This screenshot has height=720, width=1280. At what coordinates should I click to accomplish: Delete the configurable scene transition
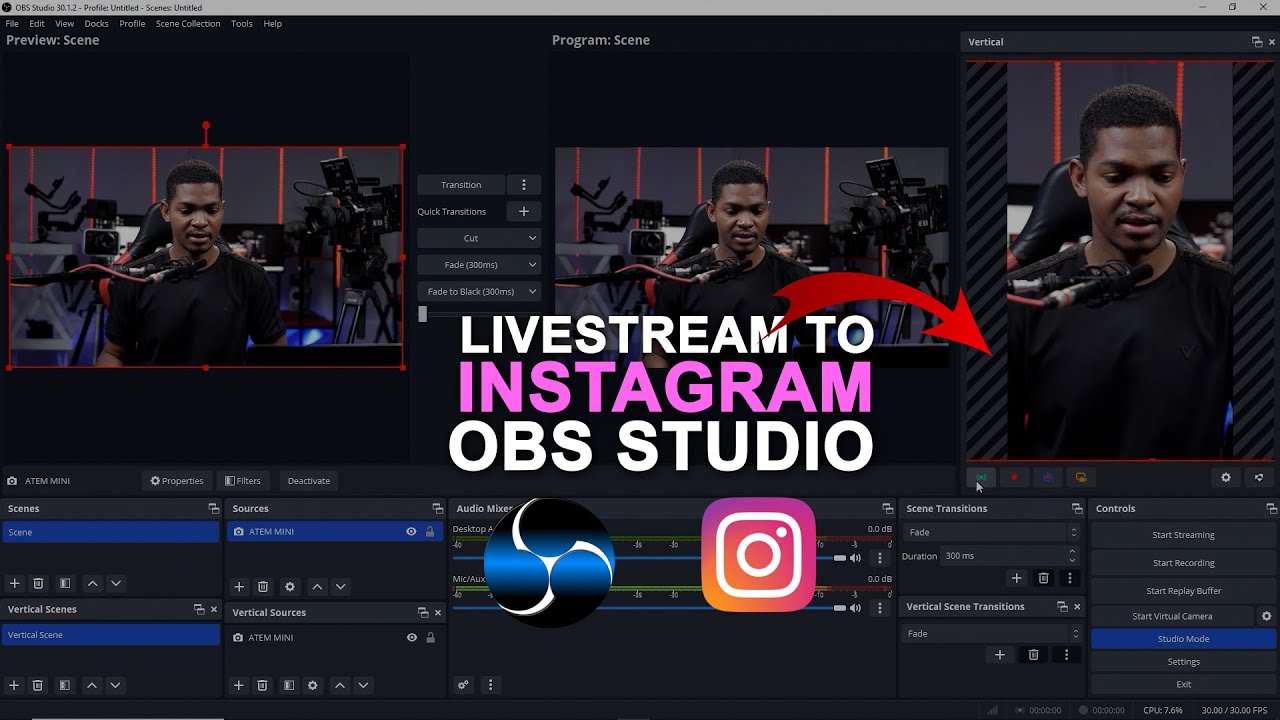click(x=1043, y=578)
